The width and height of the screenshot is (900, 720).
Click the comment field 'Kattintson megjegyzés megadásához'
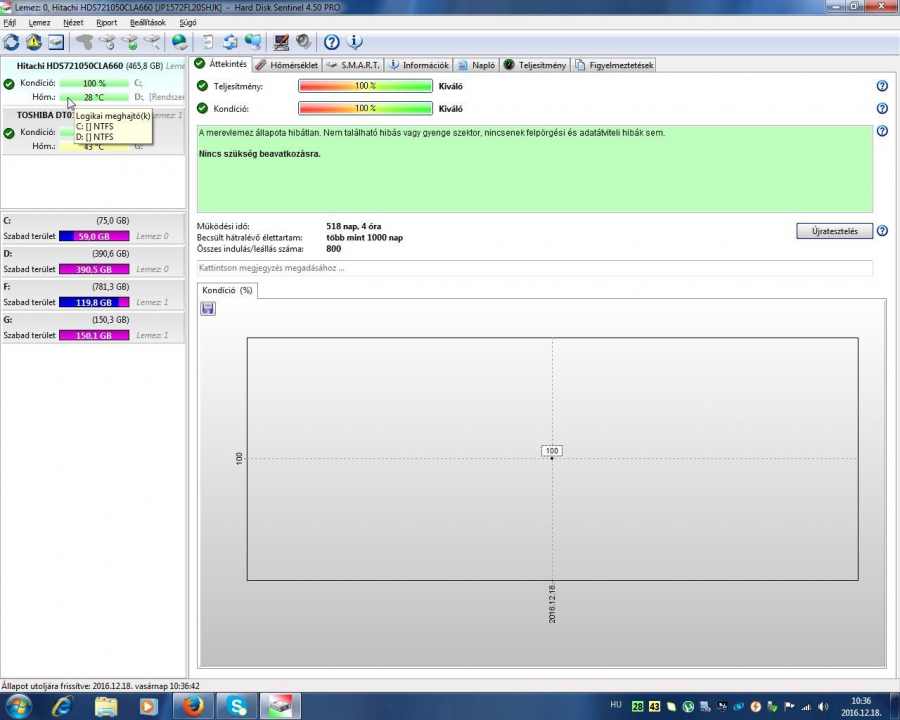534,268
